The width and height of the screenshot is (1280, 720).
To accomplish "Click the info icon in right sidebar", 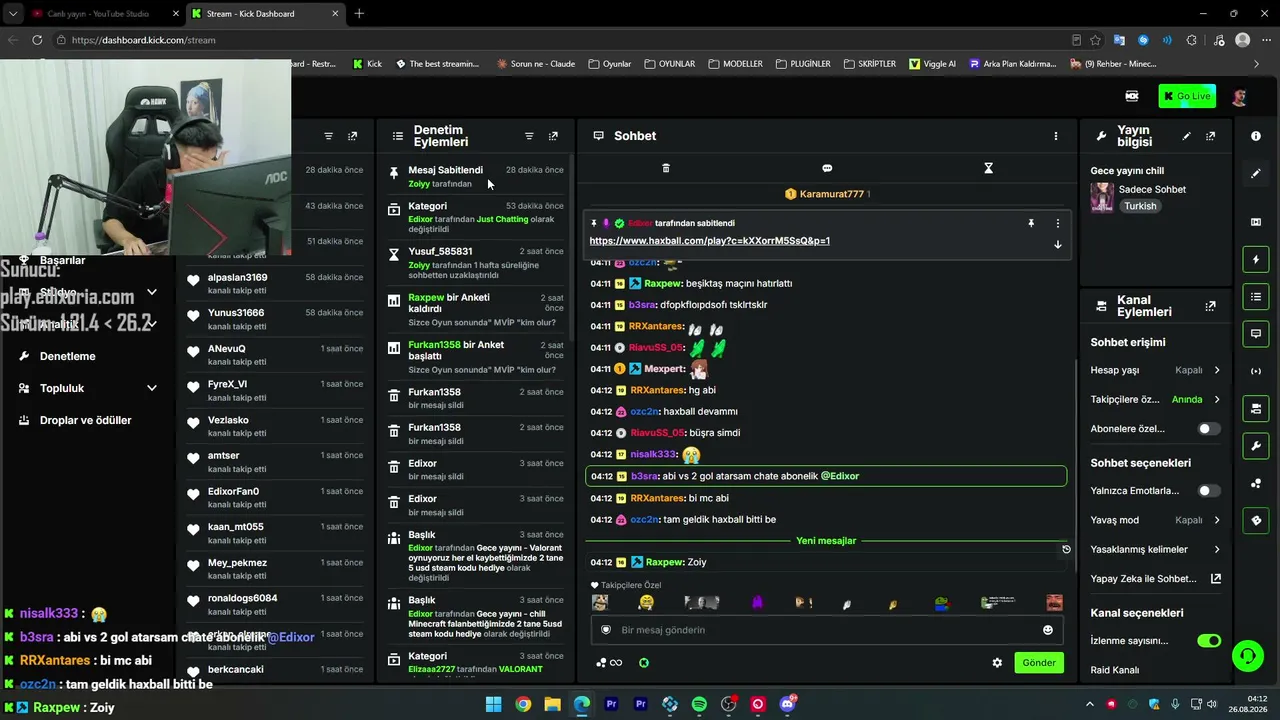I will [x=1256, y=136].
